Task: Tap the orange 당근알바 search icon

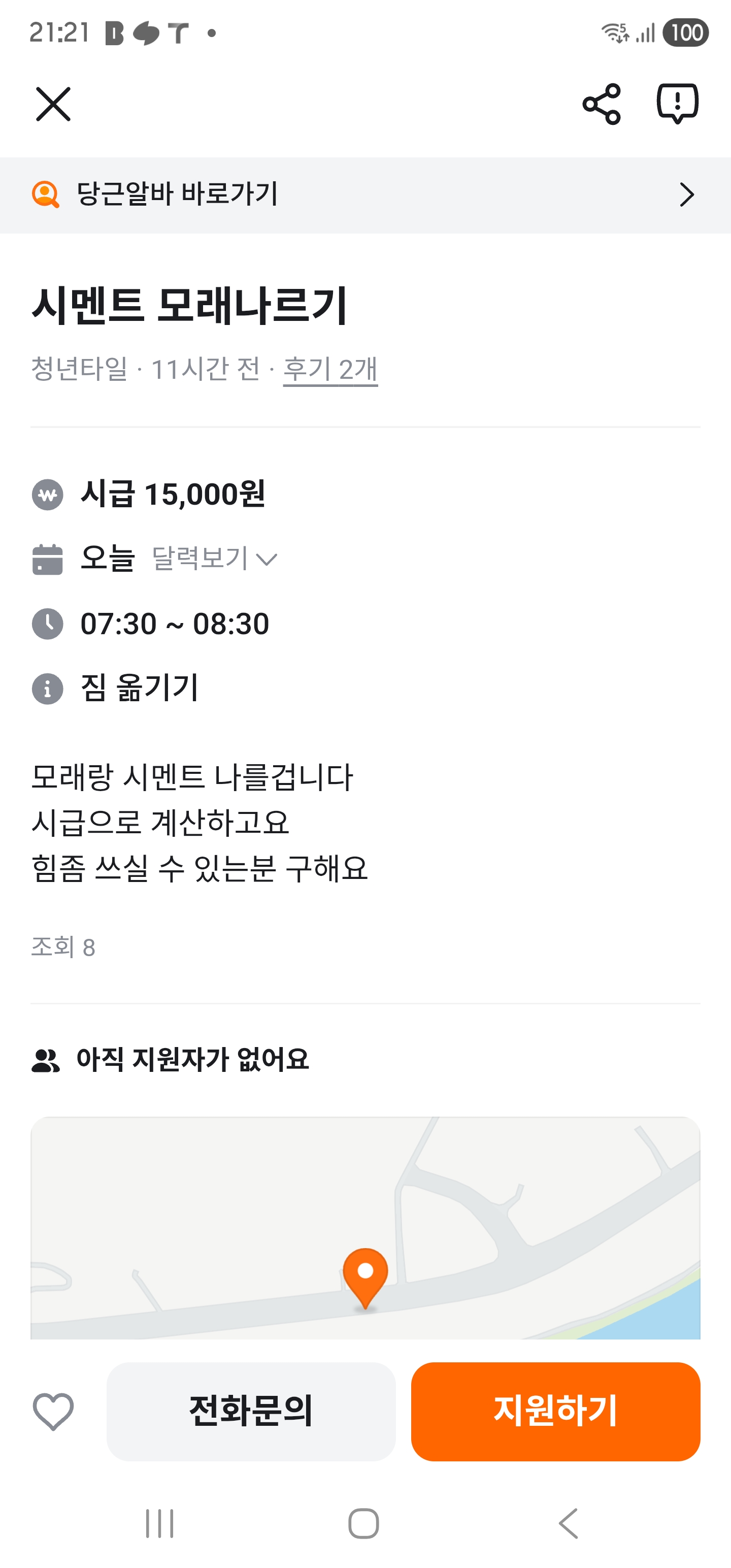Action: pos(46,195)
